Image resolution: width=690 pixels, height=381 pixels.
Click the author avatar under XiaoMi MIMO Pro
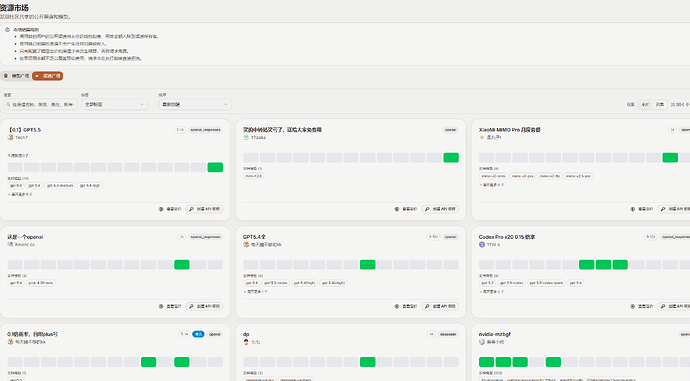click(482, 137)
